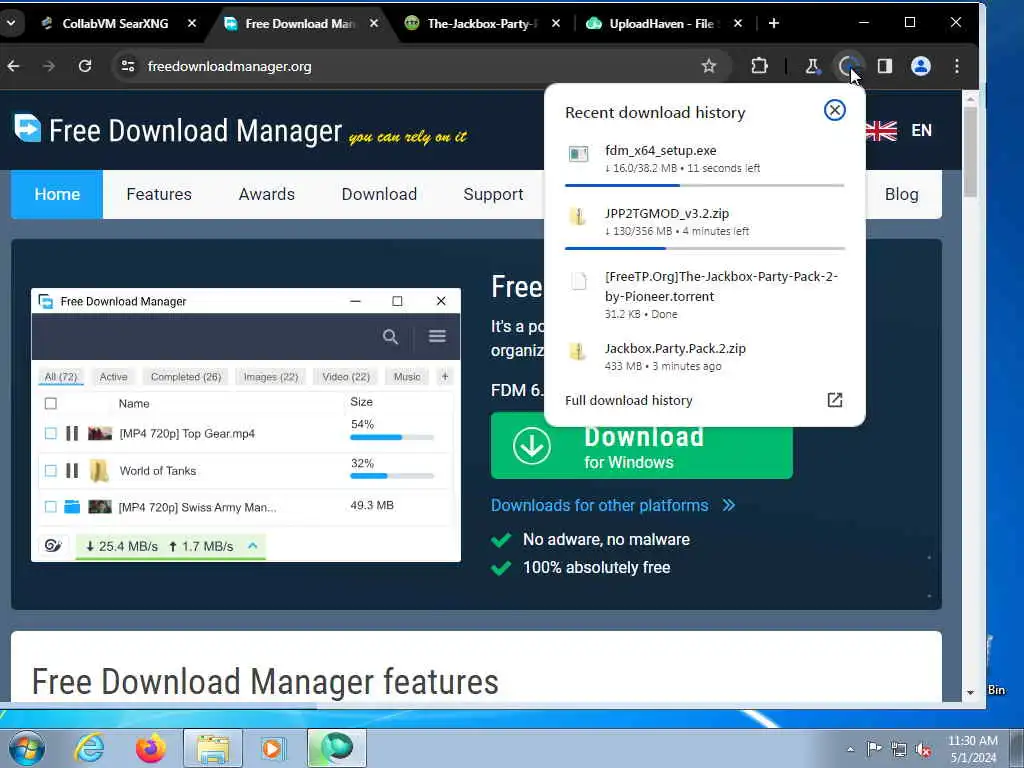Click the Jackbox.Party.Pack.2.zip archive icon
The height and width of the screenshot is (768, 1024).
coord(577,351)
